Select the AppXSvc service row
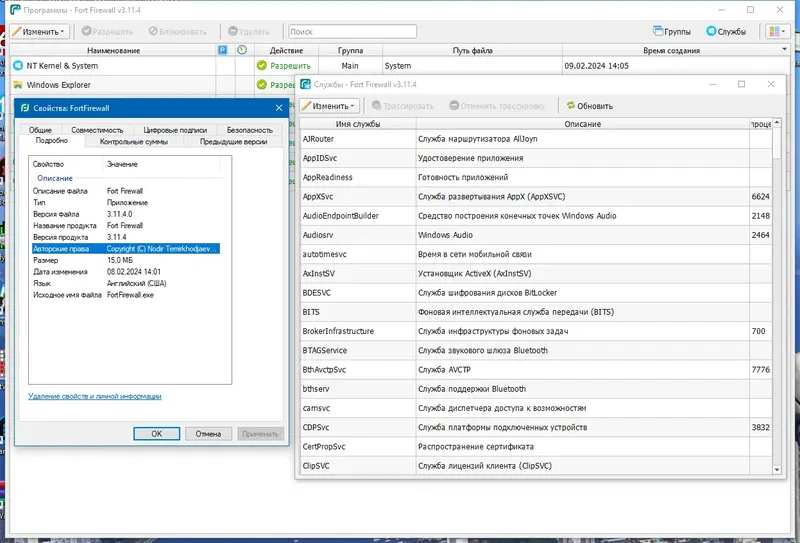Screen dimensions: 800x543 (x=536, y=196)
